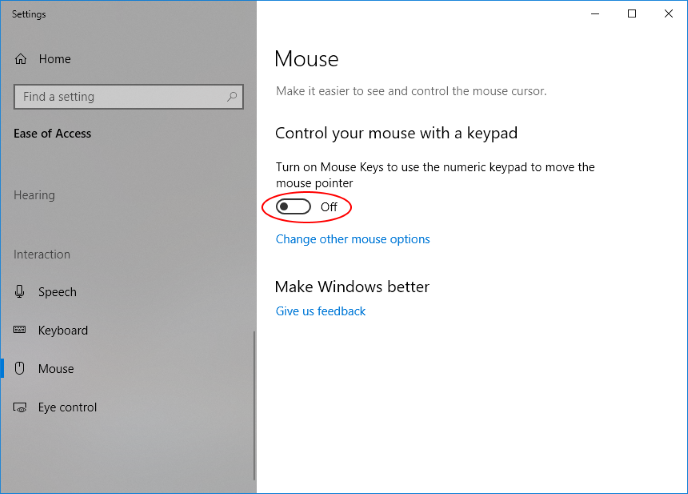
Task: Focus the Find a setting search field
Action: pyautogui.click(x=118, y=97)
